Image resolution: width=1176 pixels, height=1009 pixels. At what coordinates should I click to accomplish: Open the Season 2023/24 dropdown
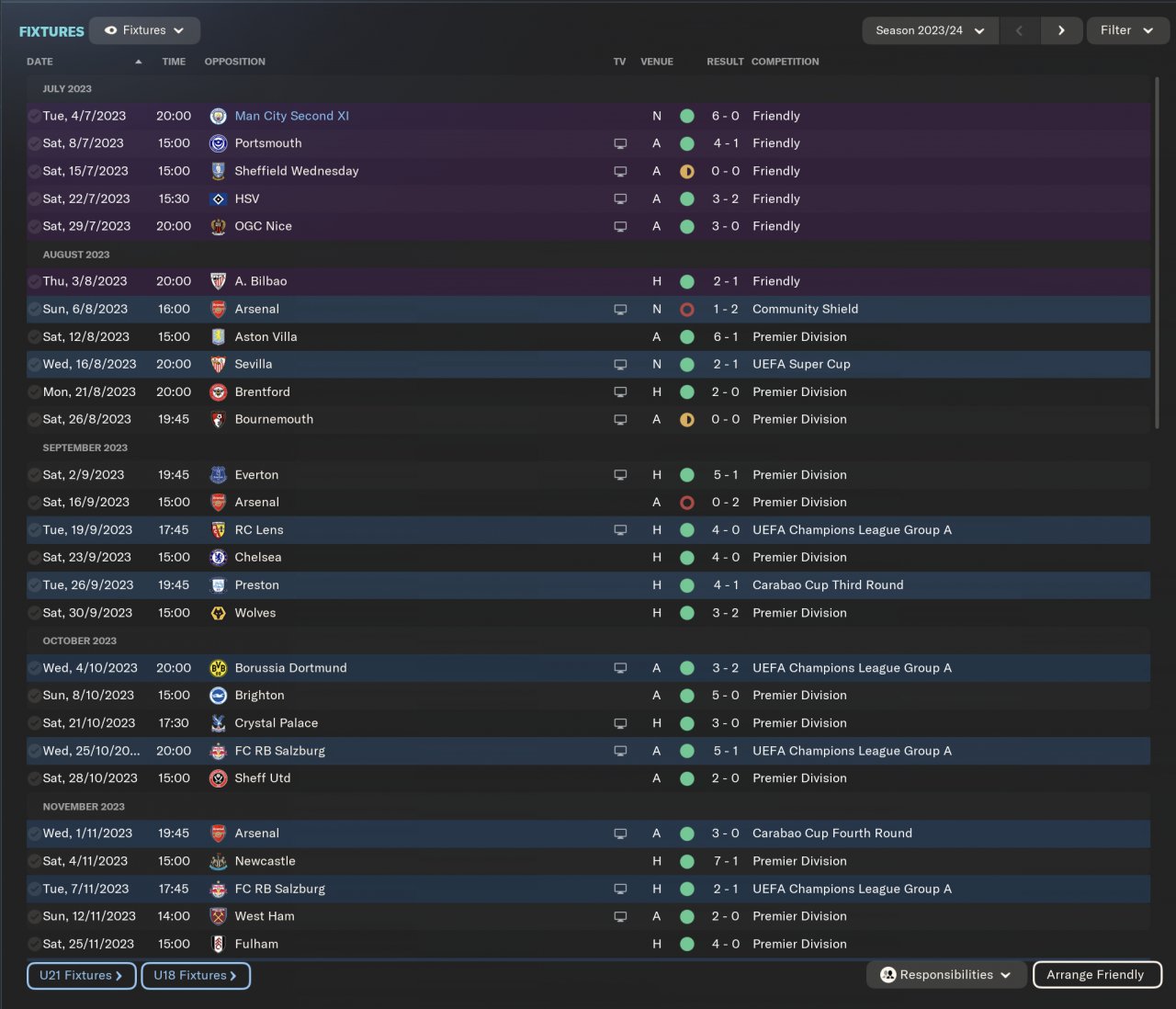[930, 30]
